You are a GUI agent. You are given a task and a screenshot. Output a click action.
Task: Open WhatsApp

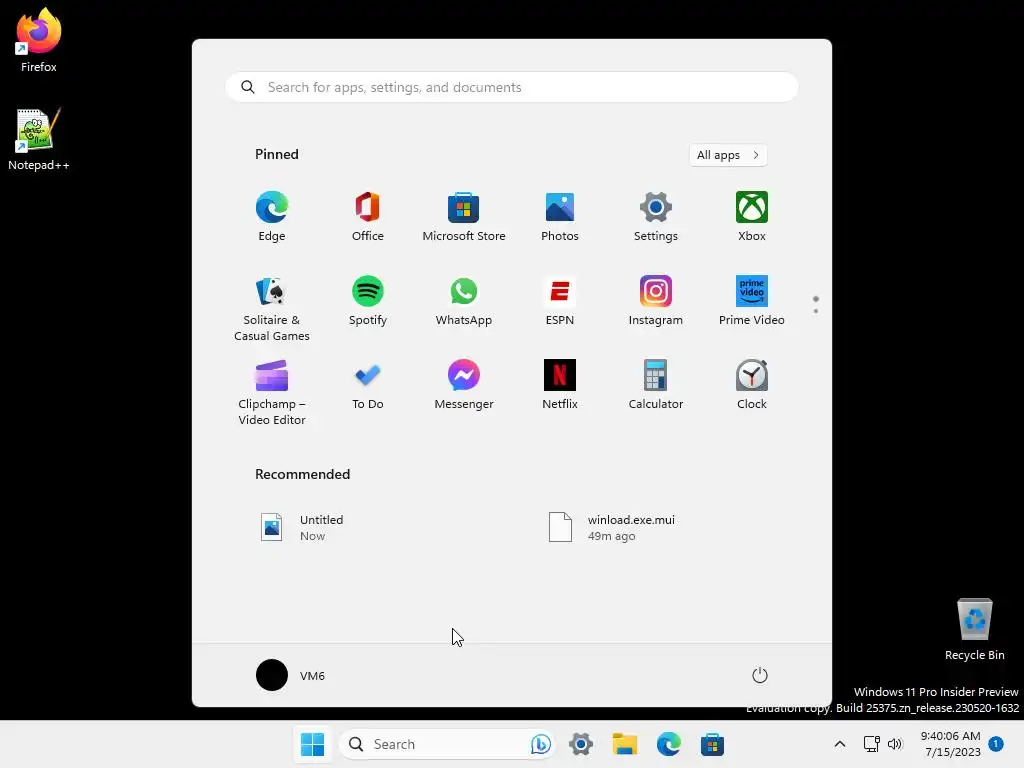464,301
